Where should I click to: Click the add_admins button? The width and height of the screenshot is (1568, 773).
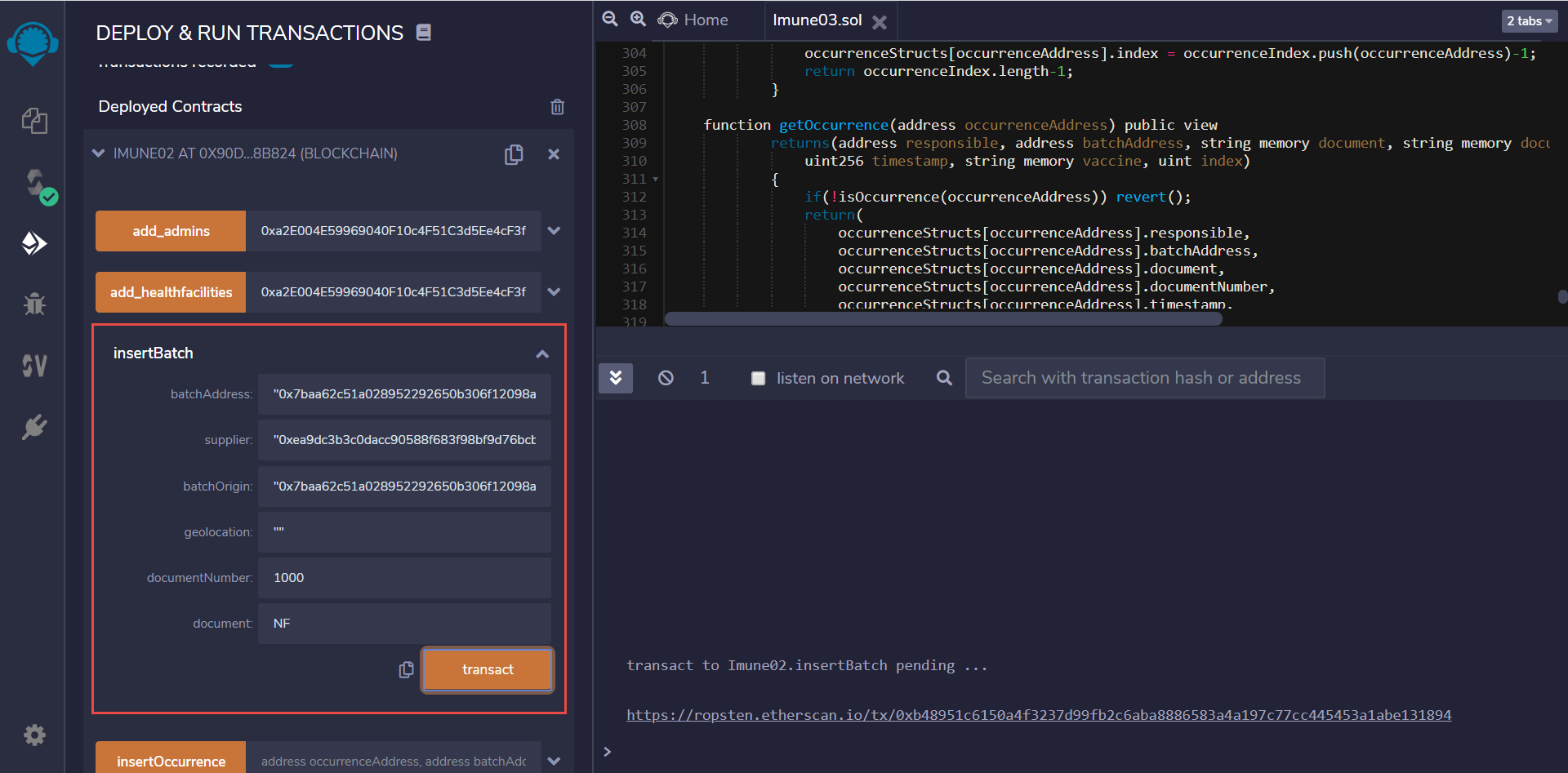coord(171,231)
